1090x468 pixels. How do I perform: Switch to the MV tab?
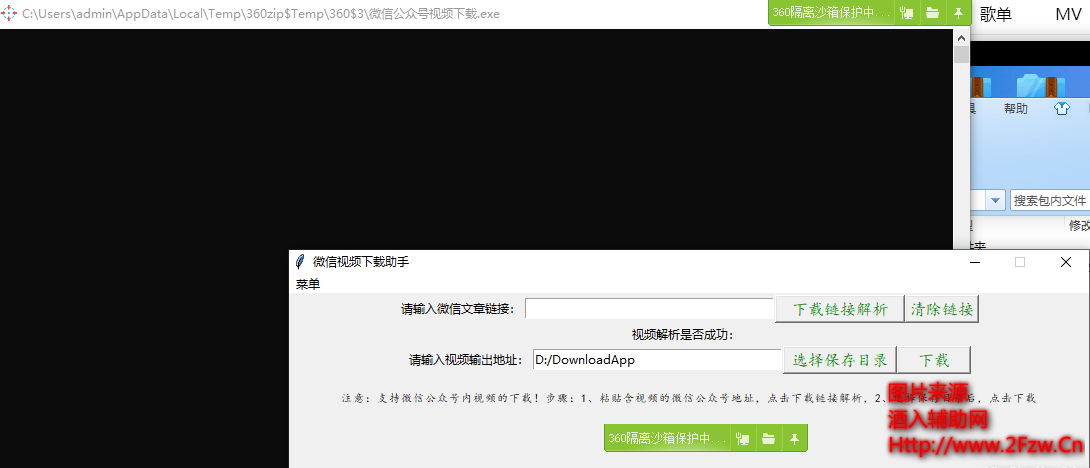pos(1068,14)
